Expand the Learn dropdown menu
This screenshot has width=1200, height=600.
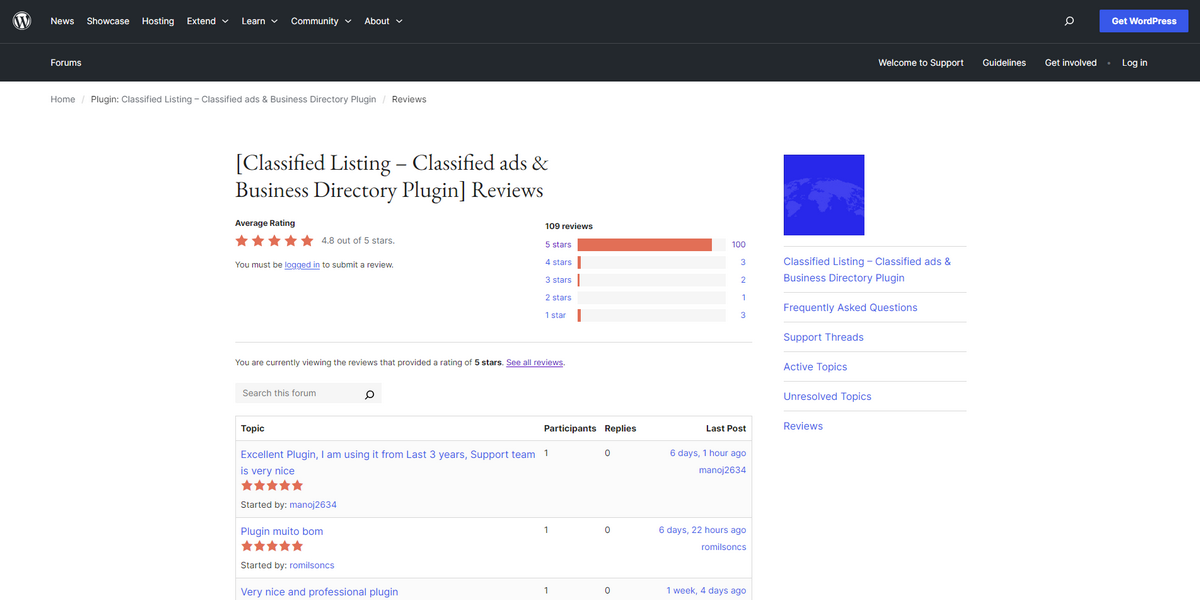click(x=259, y=21)
